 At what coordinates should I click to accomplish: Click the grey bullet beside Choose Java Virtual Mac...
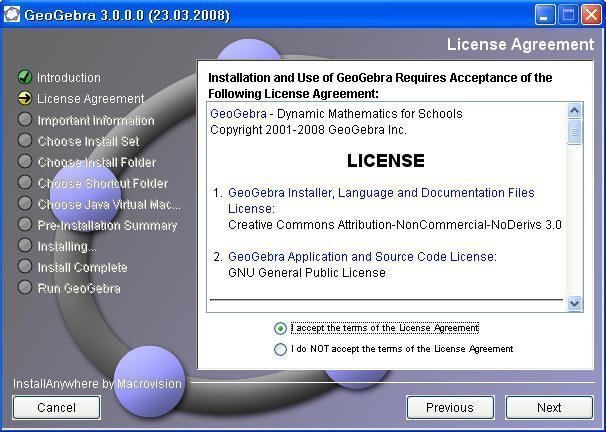(25, 203)
